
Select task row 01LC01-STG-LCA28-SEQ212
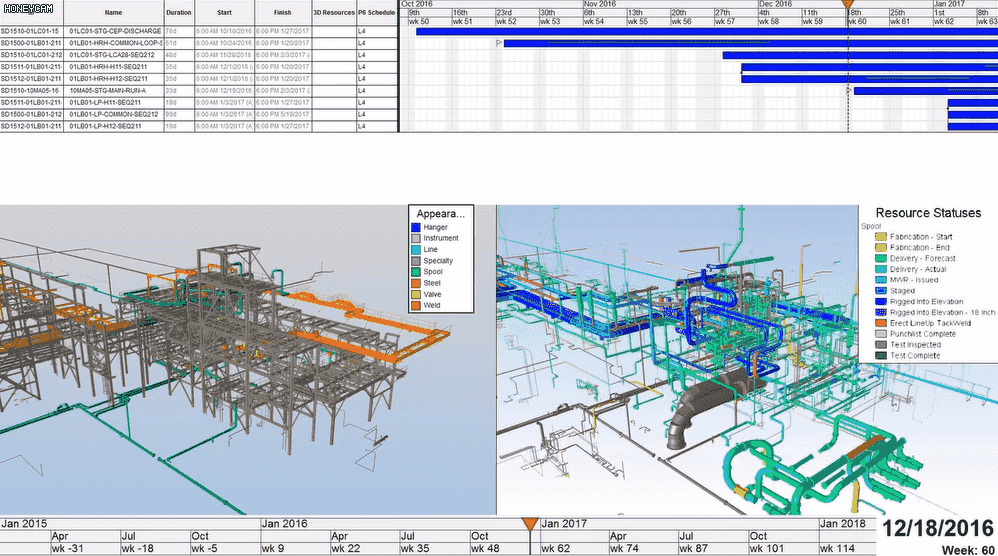coord(199,55)
